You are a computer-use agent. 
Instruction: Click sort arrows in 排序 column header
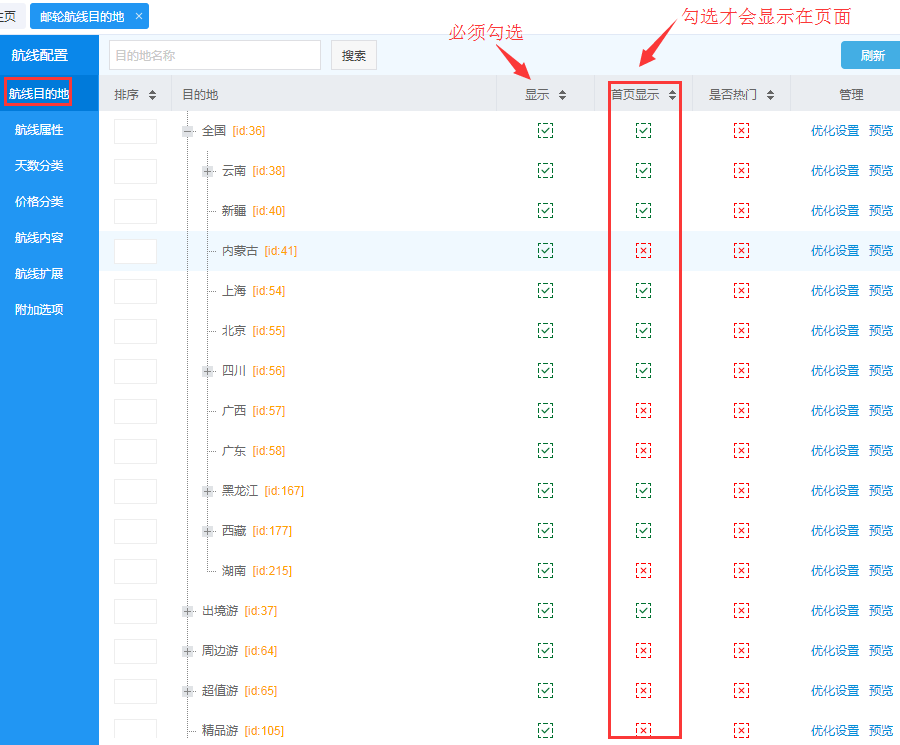(152, 95)
